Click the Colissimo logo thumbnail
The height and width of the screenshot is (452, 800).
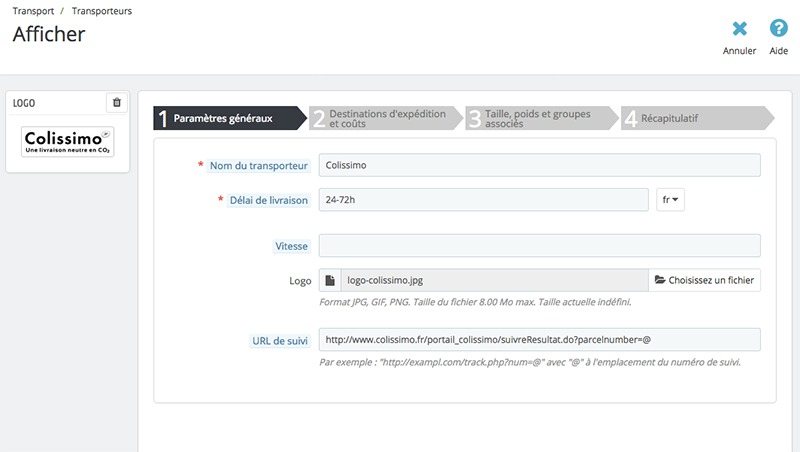click(x=68, y=141)
